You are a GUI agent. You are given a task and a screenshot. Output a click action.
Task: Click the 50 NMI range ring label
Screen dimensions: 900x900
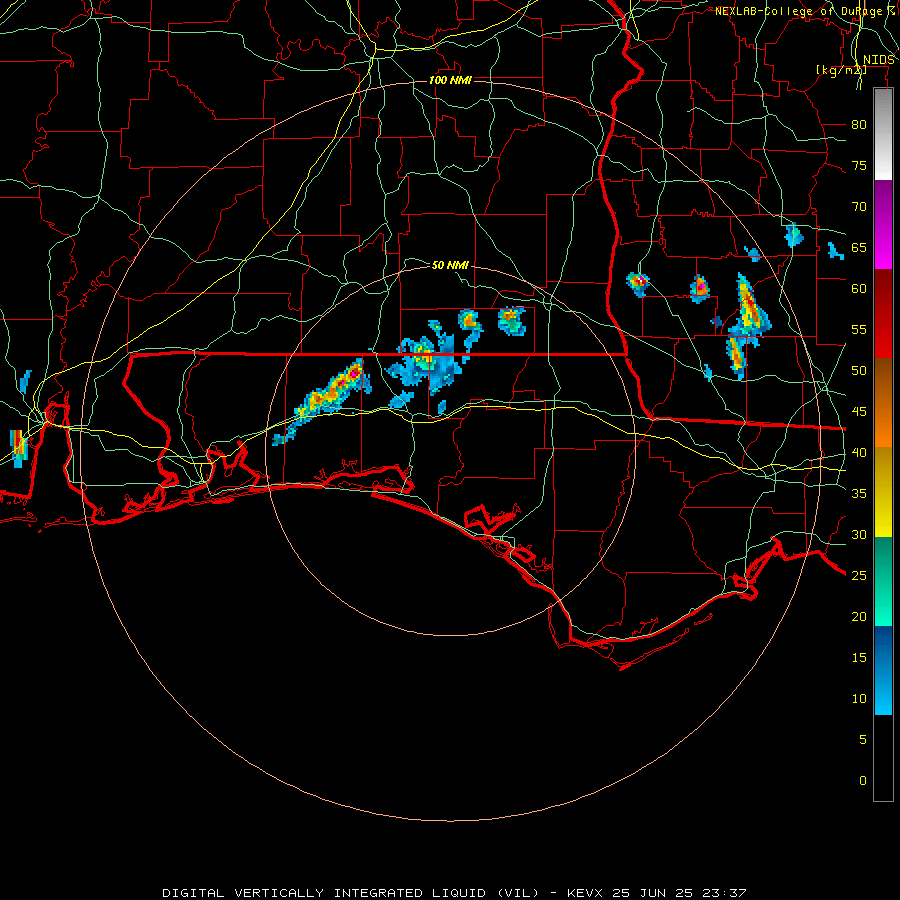pyautogui.click(x=450, y=265)
